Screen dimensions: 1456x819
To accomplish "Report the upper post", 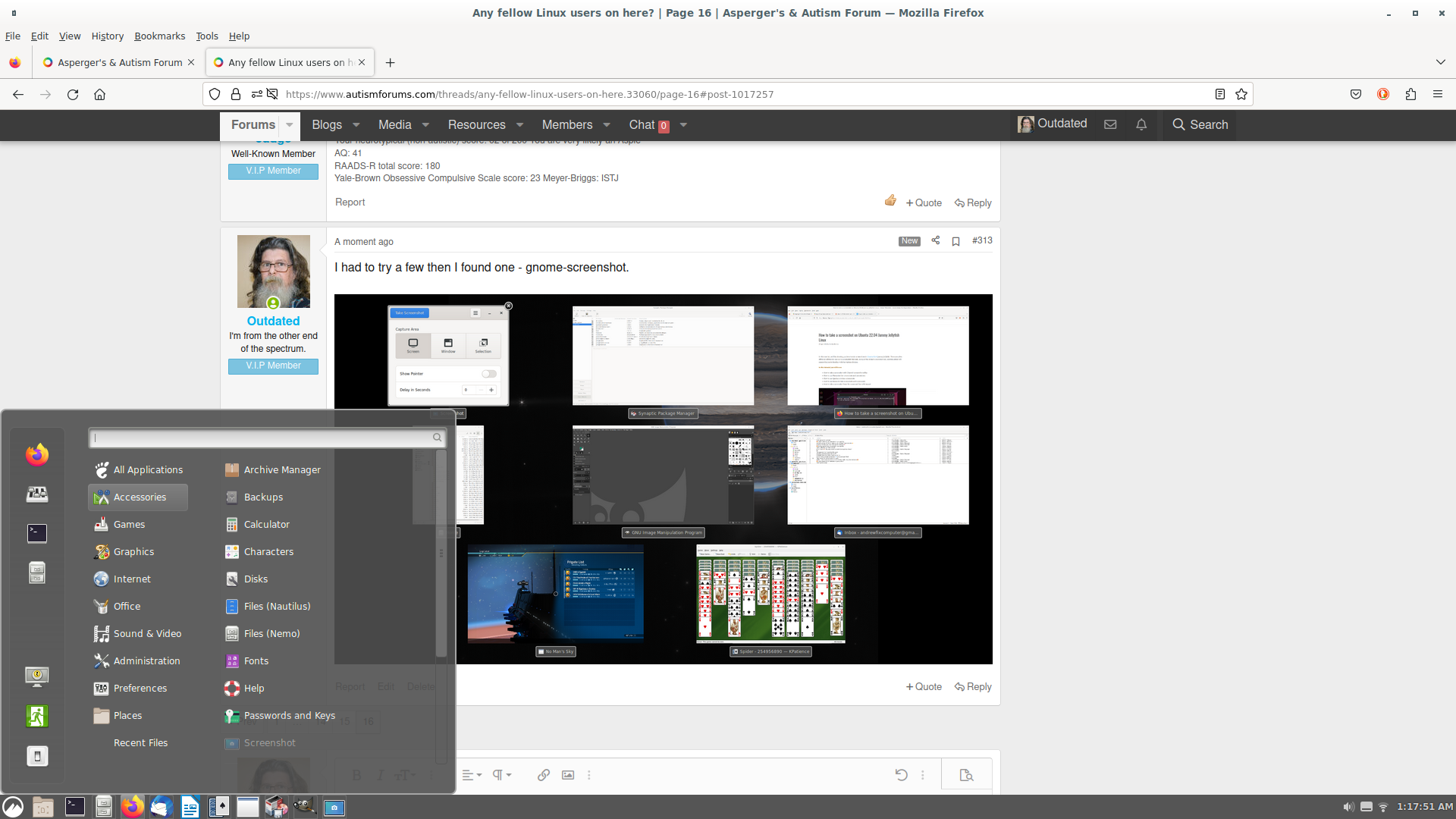I will pyautogui.click(x=350, y=202).
